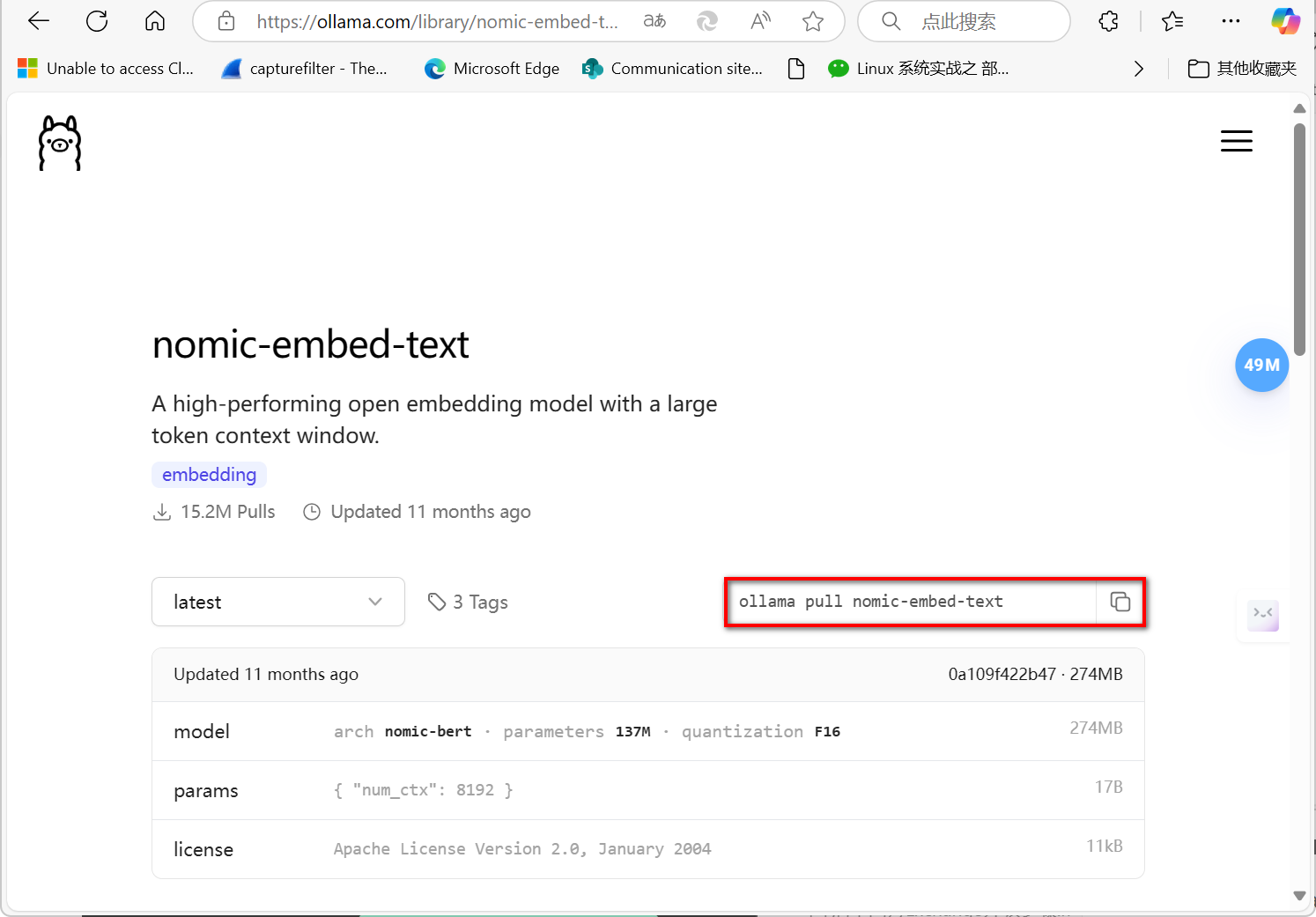Viewport: 1316px width, 917px height.
Task: Reload the page with the refresh icon
Action: point(97,21)
